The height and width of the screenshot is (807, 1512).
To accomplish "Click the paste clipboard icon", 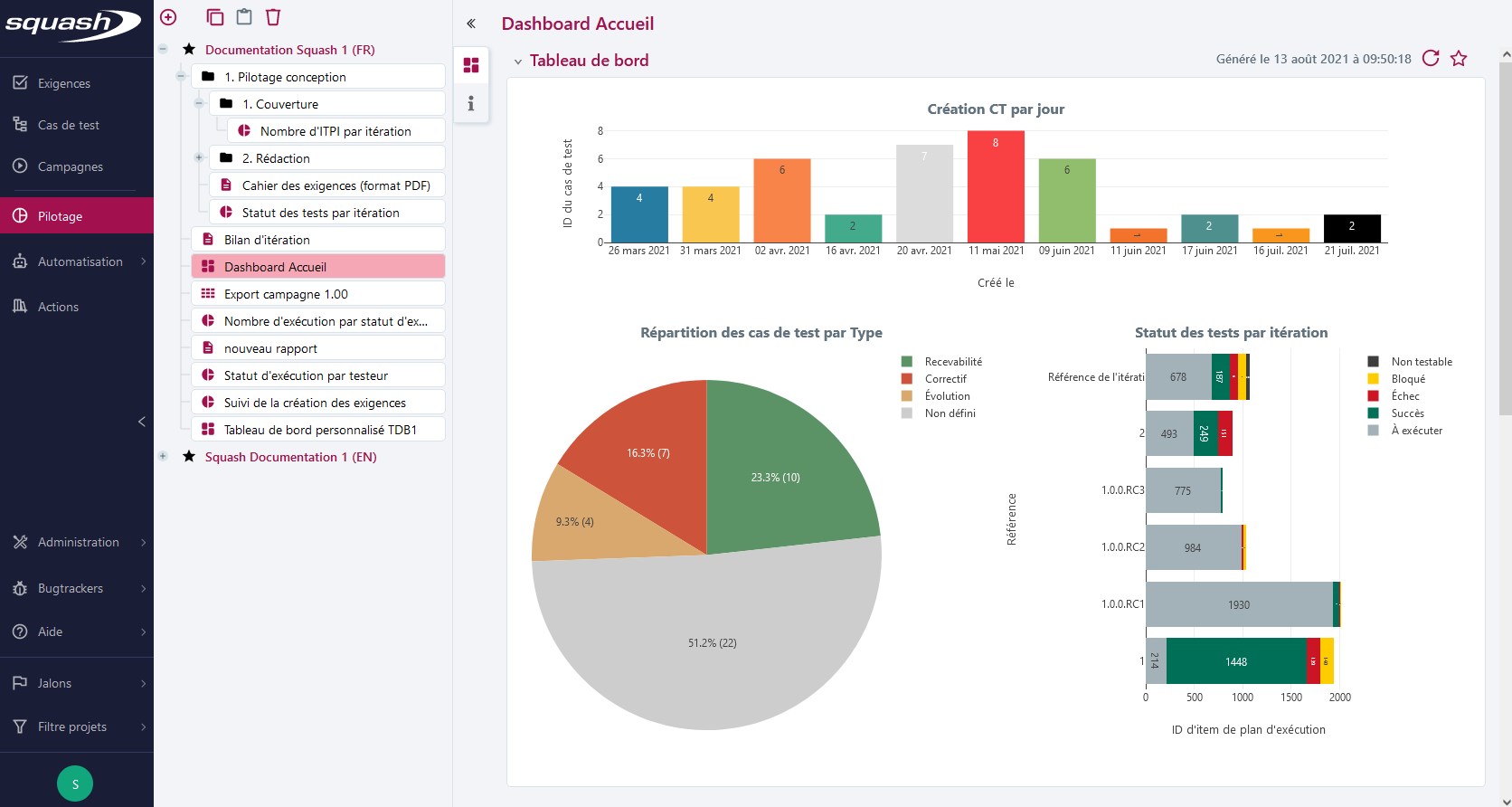I will 243,17.
